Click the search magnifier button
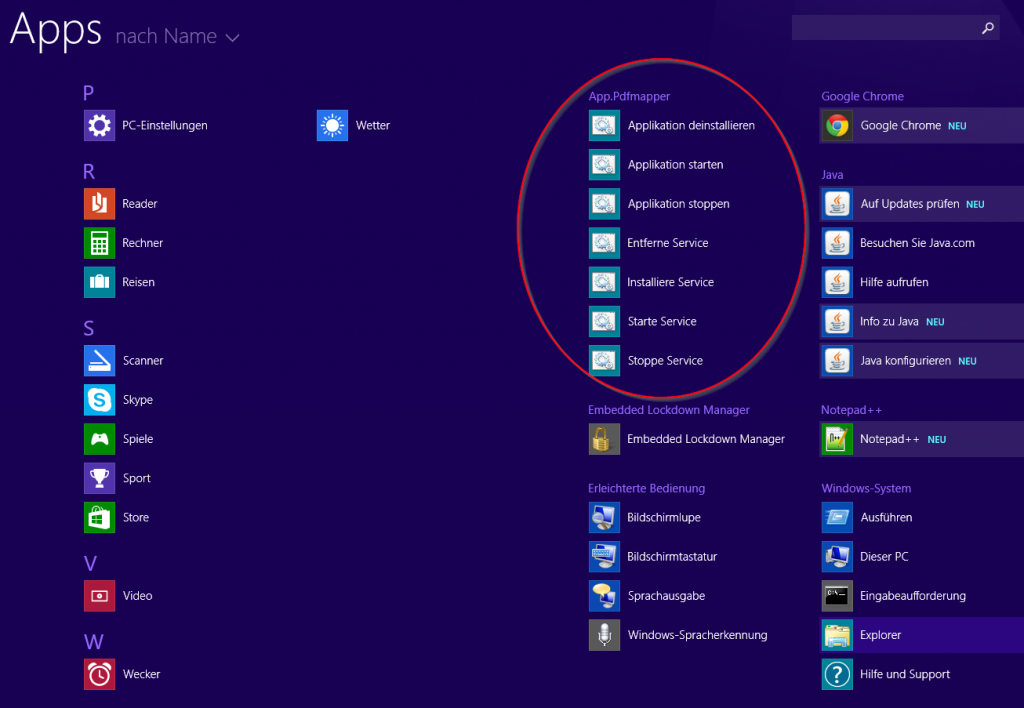This screenshot has width=1024, height=708. click(987, 27)
